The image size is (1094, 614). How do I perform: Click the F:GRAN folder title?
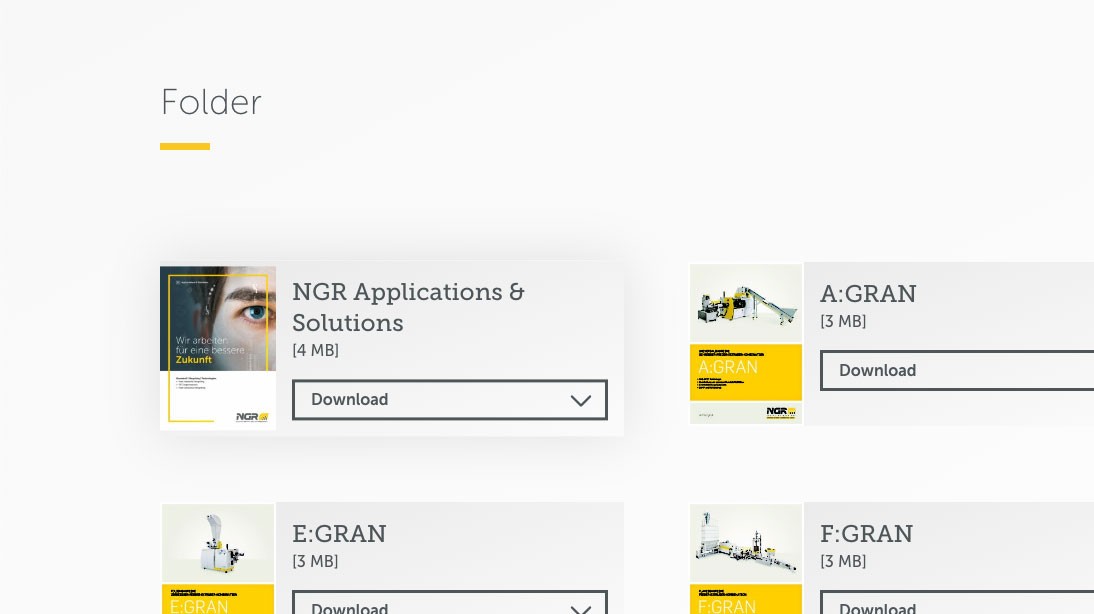tap(867, 534)
